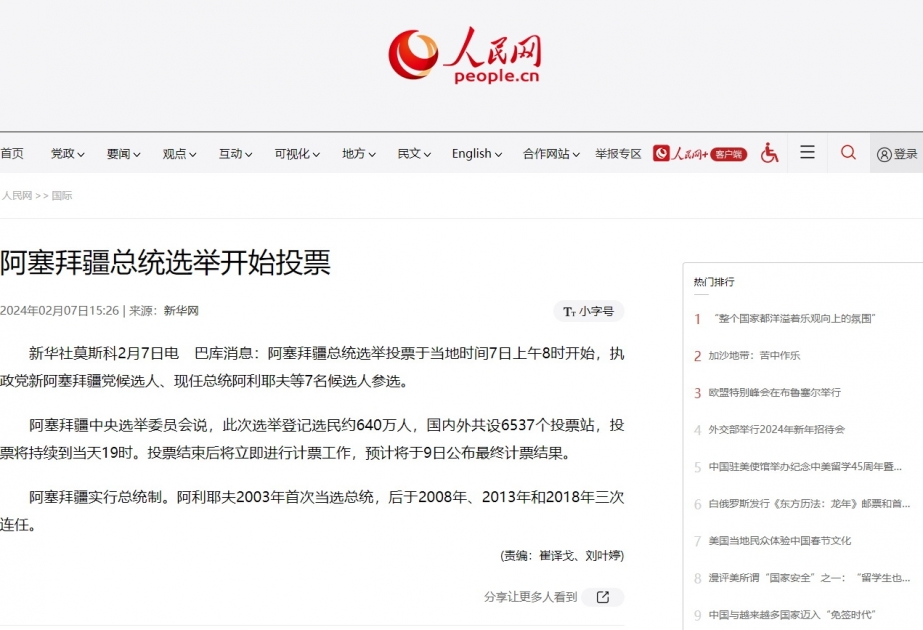Open ranked article 外交部举行2024年新年招待会
The image size is (923, 630).
point(776,430)
